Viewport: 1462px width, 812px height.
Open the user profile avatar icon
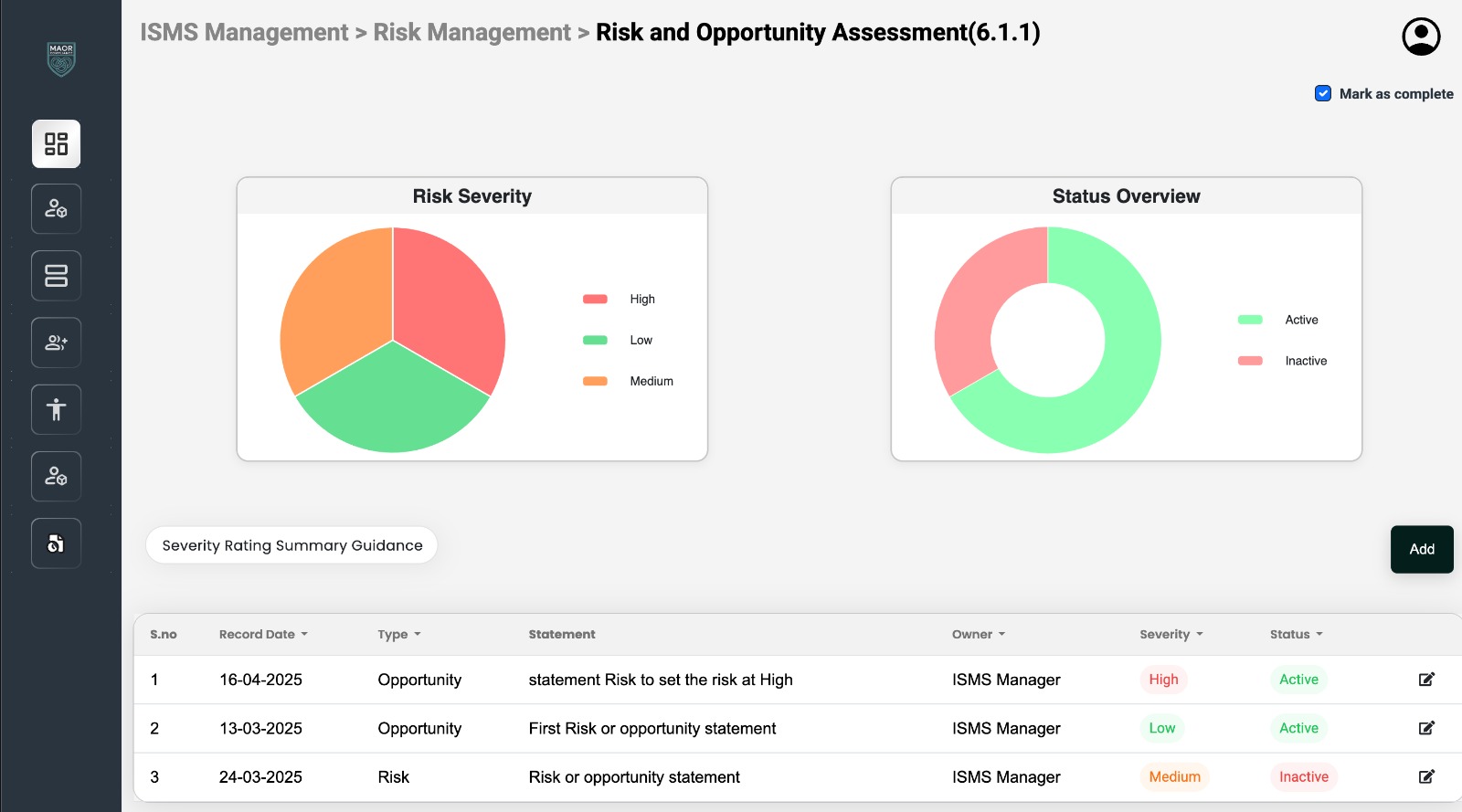pyautogui.click(x=1421, y=37)
